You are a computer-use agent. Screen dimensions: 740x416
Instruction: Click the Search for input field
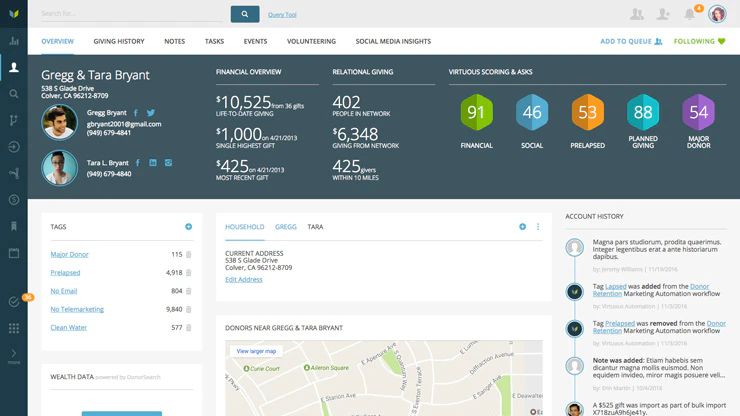click(131, 14)
